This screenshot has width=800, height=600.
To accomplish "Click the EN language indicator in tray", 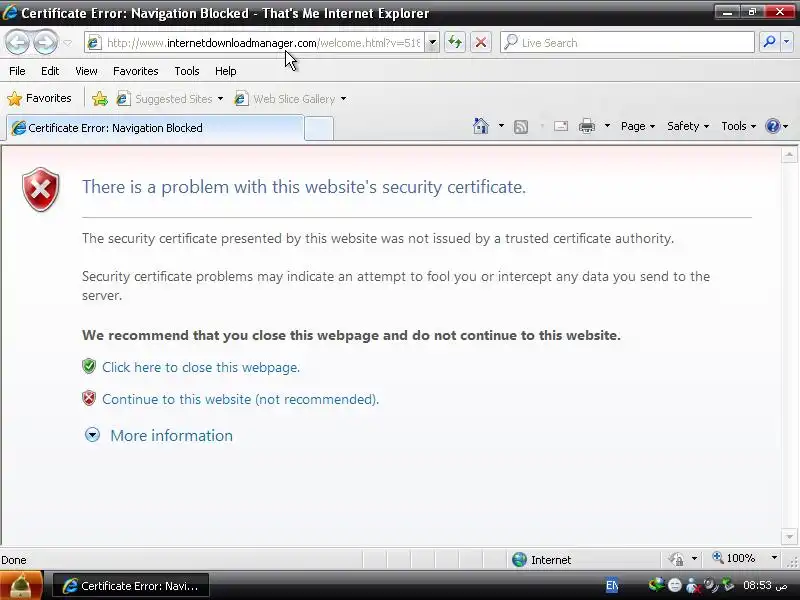I will [x=612, y=586].
